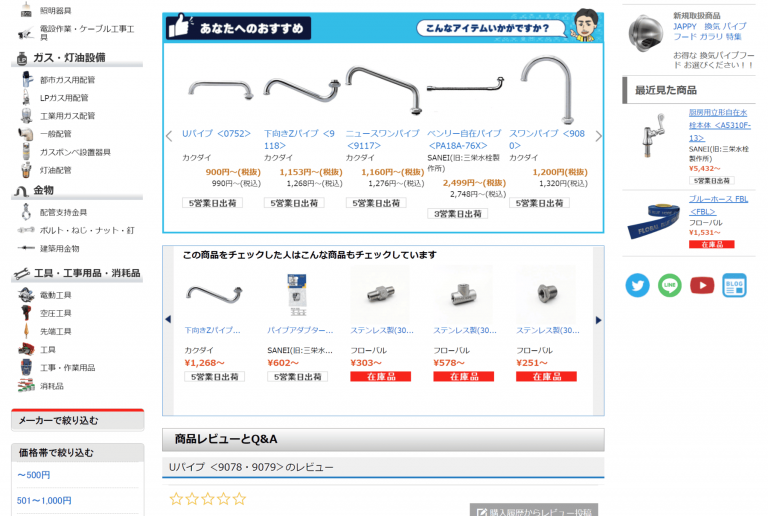This screenshot has height=516, width=768.
Task: Show previous recommended items with left chevron
Action: [169, 136]
